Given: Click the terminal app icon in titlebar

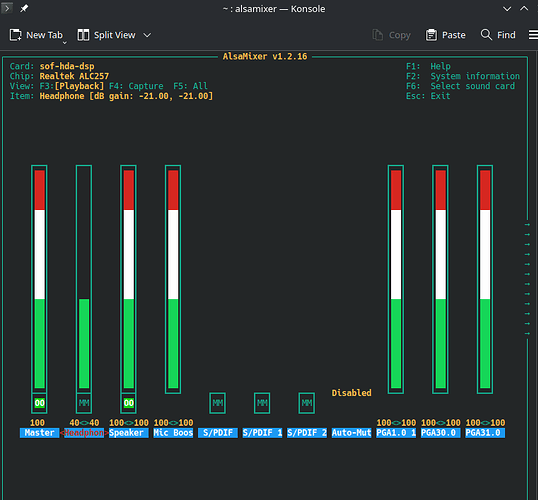Looking at the screenshot, I should 7,8.
